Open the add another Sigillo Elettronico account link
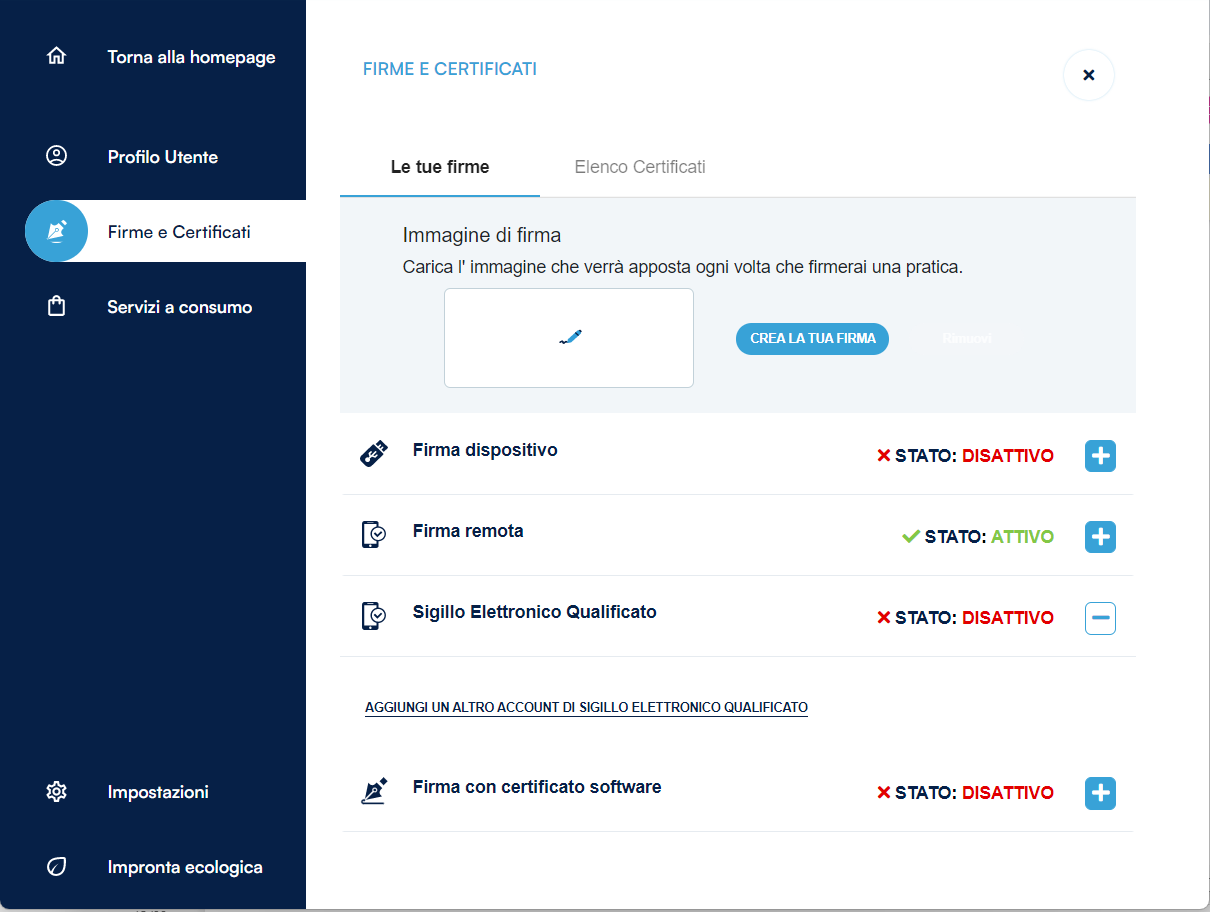 [x=586, y=707]
